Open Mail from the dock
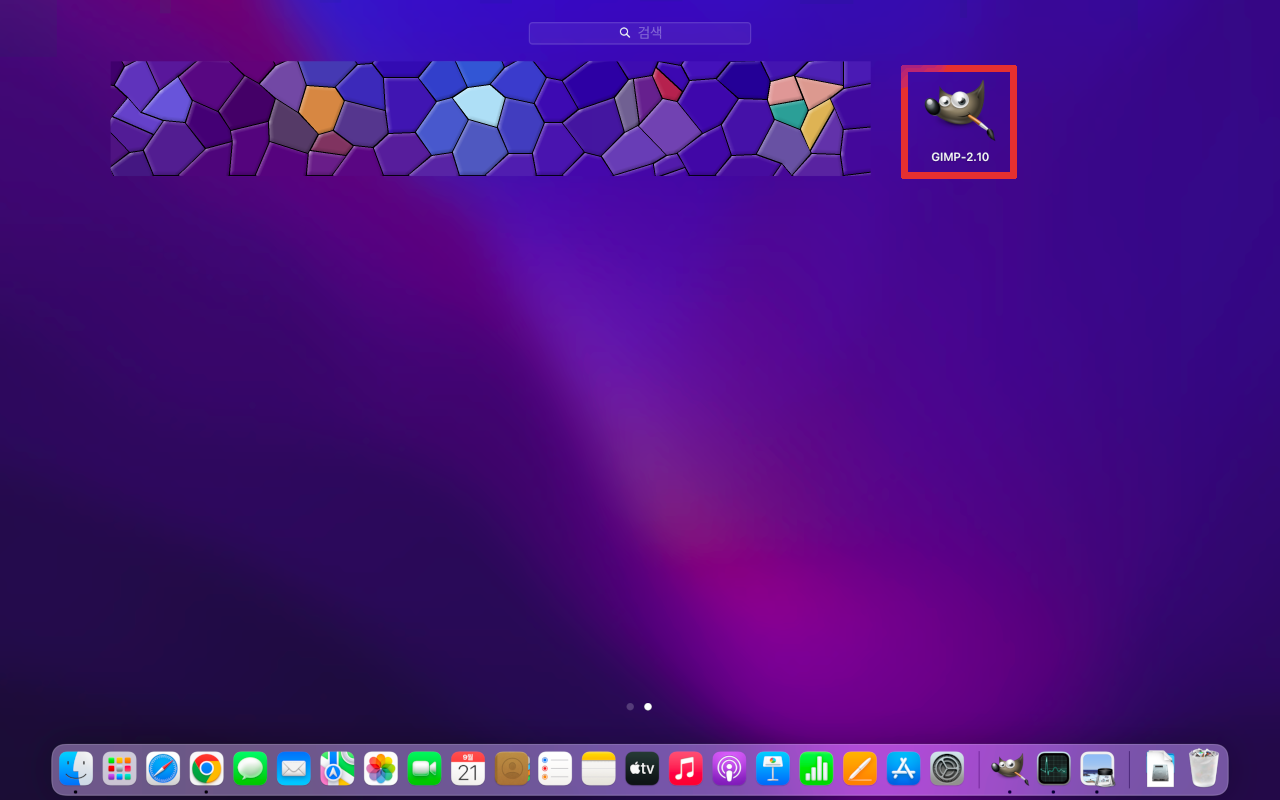 coord(294,768)
